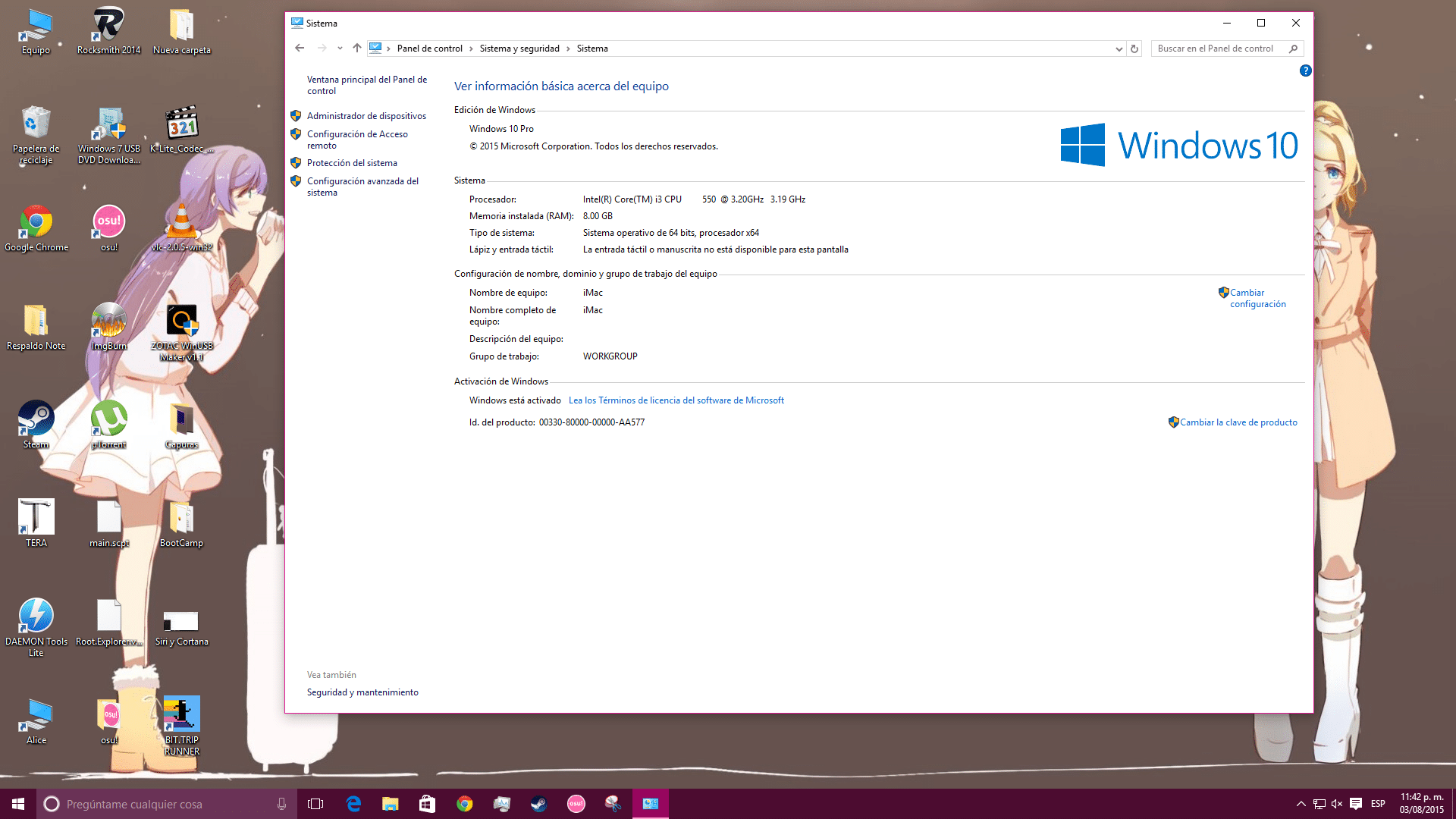The height and width of the screenshot is (819, 1456).
Task: Open Seguridad y mantenimiento link
Action: [x=362, y=692]
